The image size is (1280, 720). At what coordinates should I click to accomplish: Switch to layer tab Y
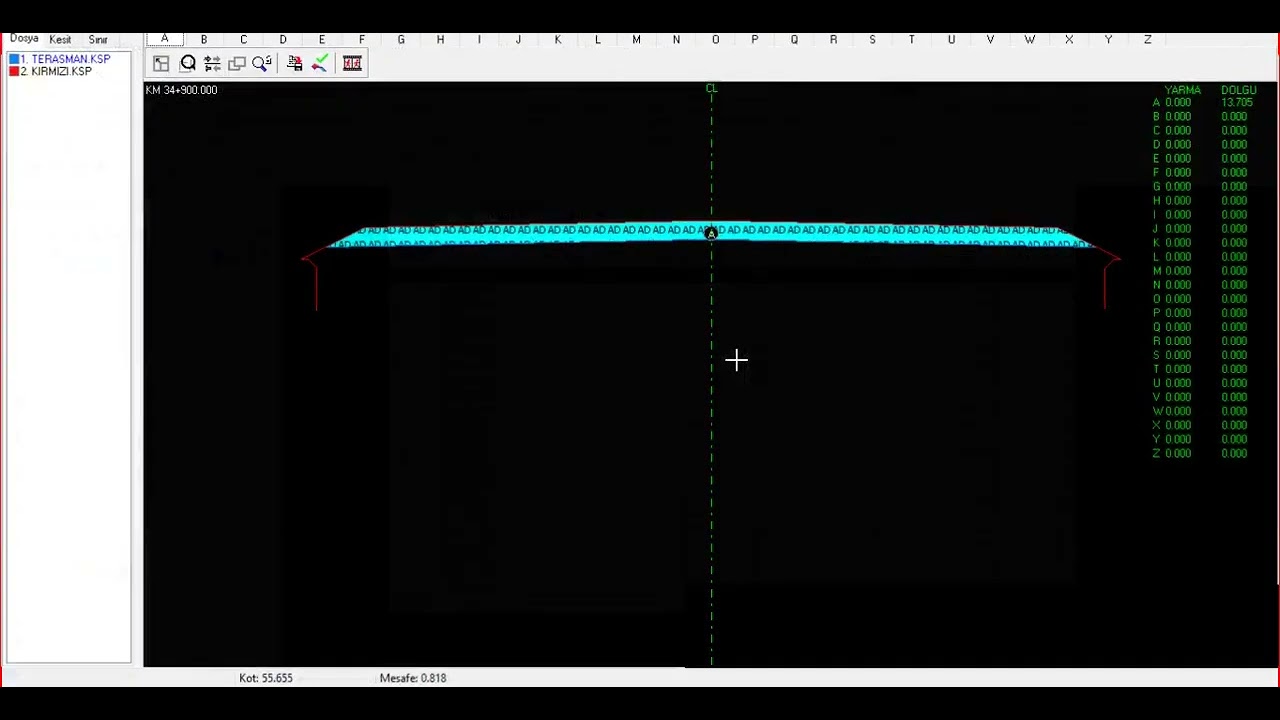coord(1108,40)
